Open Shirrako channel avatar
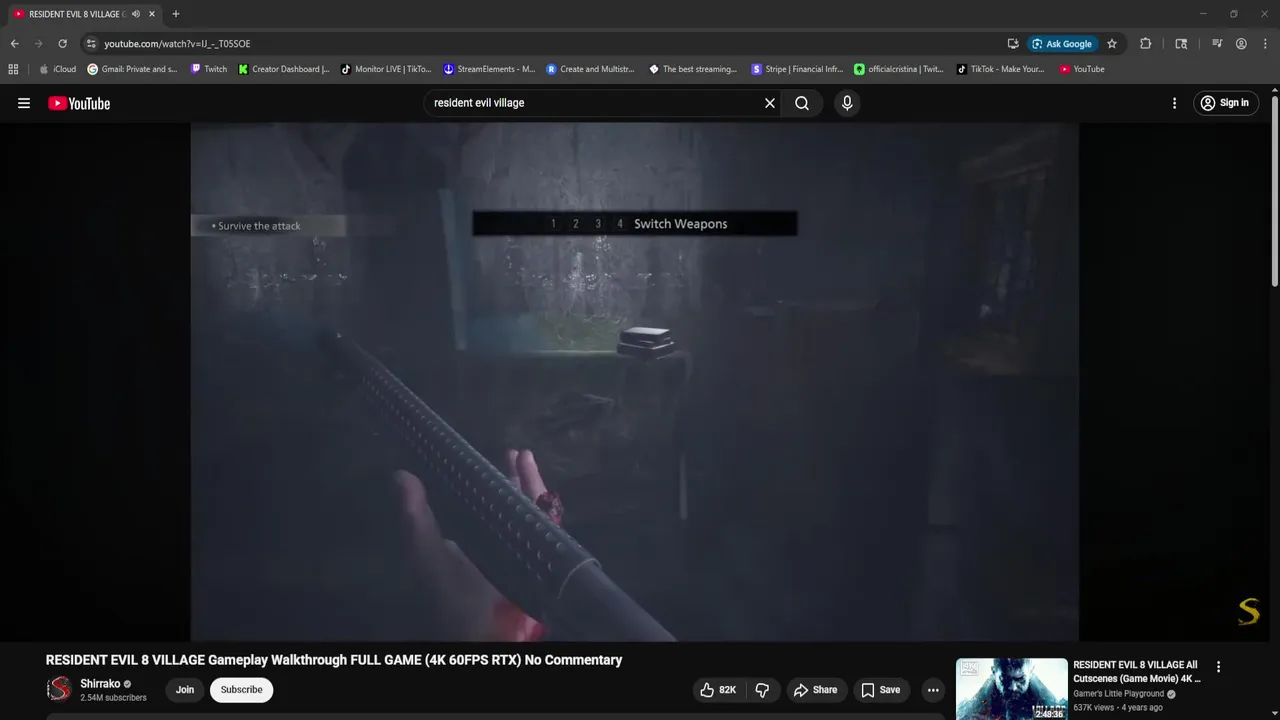Screen dimensions: 1280x720 pyautogui.click(x=60, y=689)
